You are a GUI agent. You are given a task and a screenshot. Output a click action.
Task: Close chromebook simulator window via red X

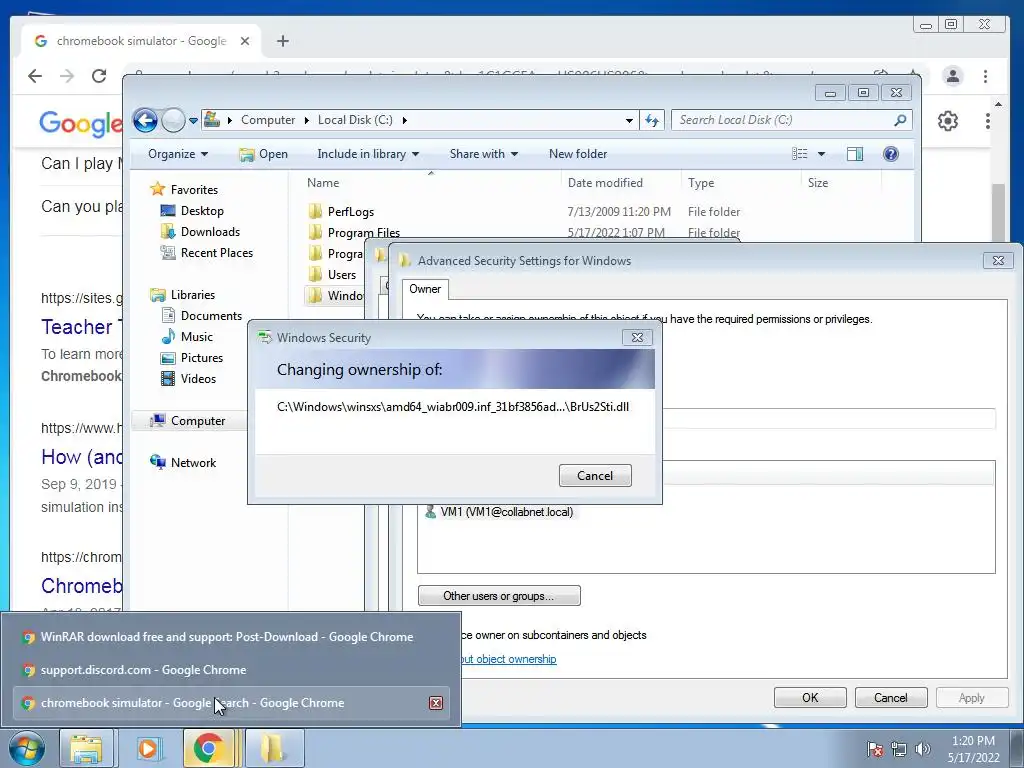click(x=436, y=703)
